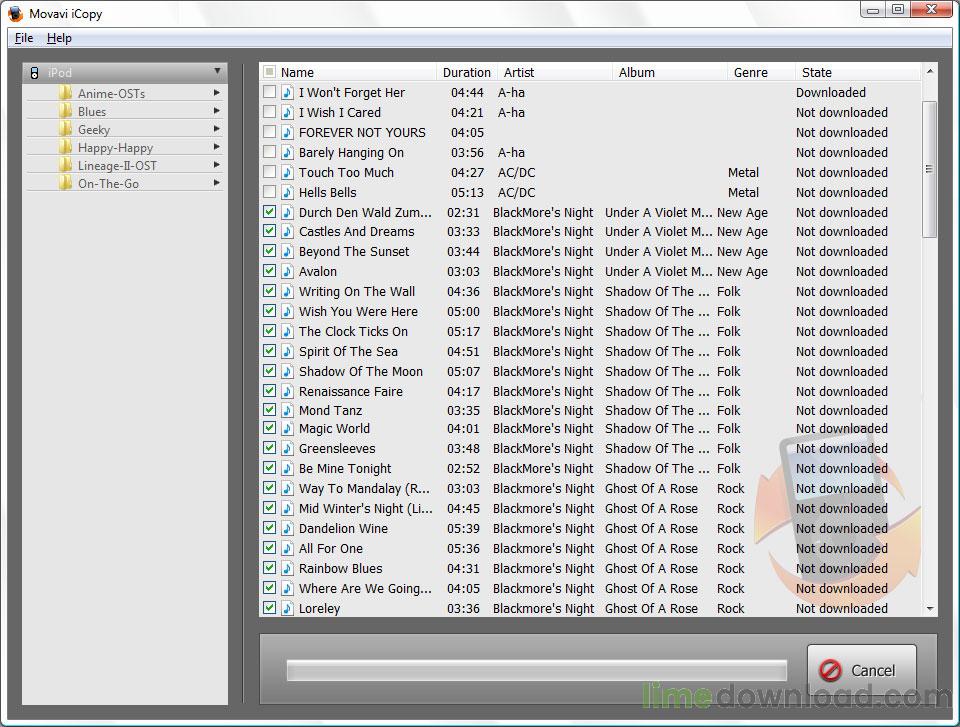960x727 pixels.
Task: Uncheck the Castles And Dreams track
Action: [269, 231]
